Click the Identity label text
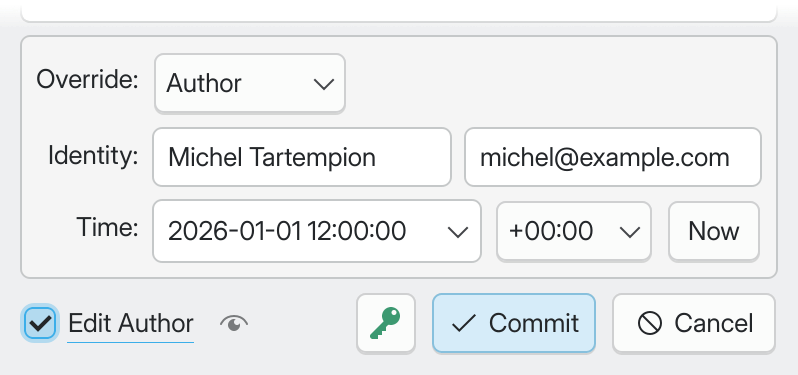The image size is (798, 375). click(x=93, y=155)
